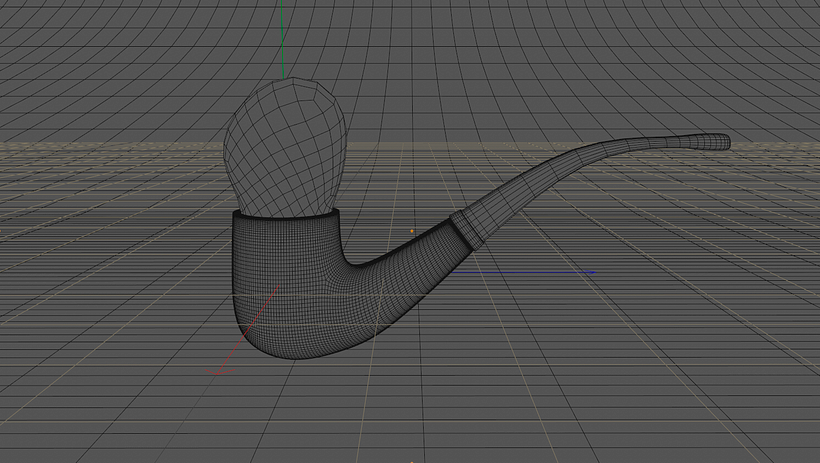The width and height of the screenshot is (820, 463).
Task: Select the pipe bowl wireframe mesh
Action: (x=285, y=285)
